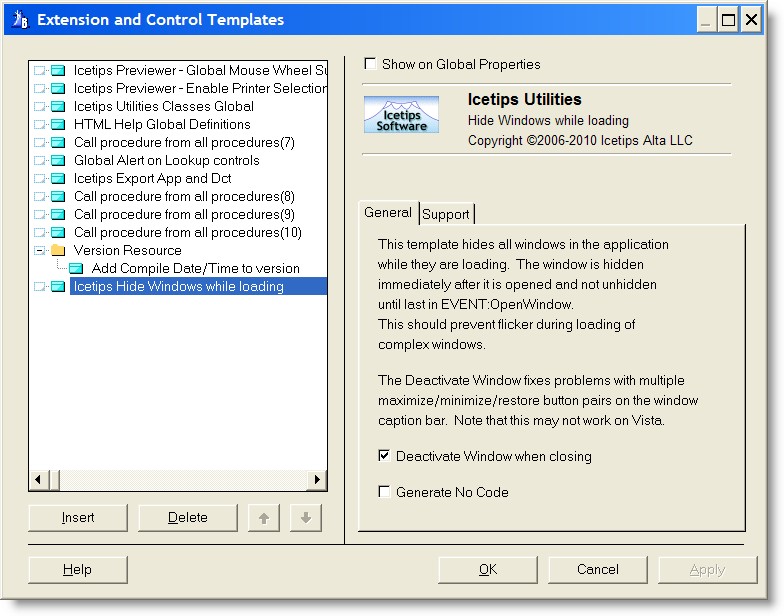The image size is (784, 616).
Task: Click the horizontal scrollbar thumb in template list
Action: coord(54,480)
